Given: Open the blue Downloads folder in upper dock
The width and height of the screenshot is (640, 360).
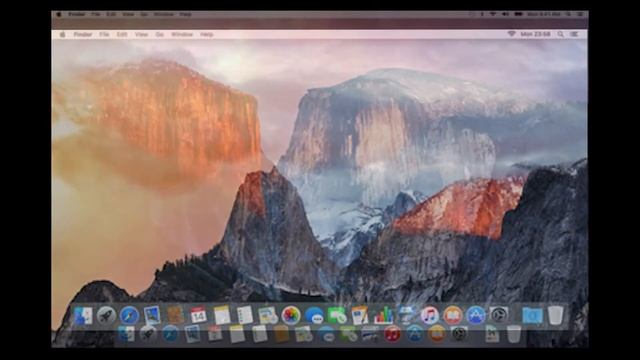Looking at the screenshot, I should [533, 316].
